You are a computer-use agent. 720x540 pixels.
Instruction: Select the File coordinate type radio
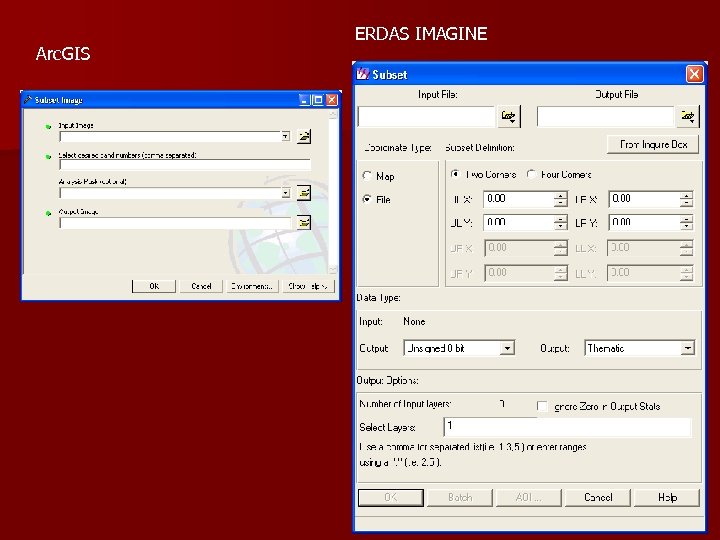[367, 199]
